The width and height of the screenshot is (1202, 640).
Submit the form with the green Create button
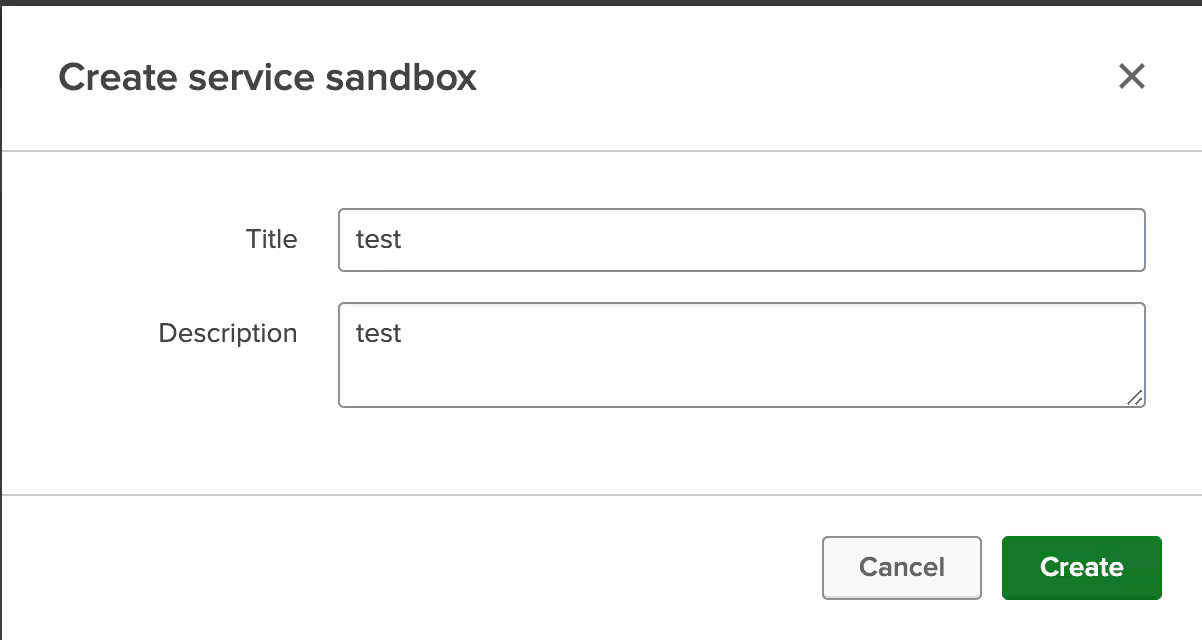coord(1081,567)
